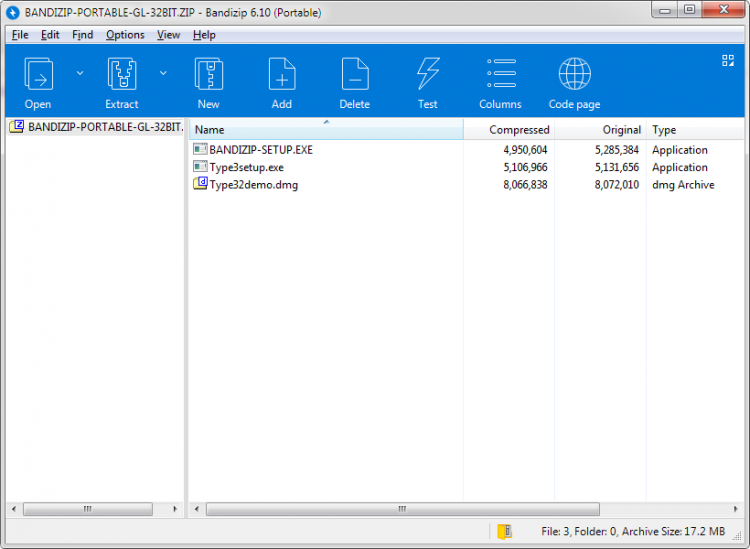Click folder tree scrollbar left arrow
Image resolution: width=750 pixels, height=549 pixels.
tap(13, 509)
